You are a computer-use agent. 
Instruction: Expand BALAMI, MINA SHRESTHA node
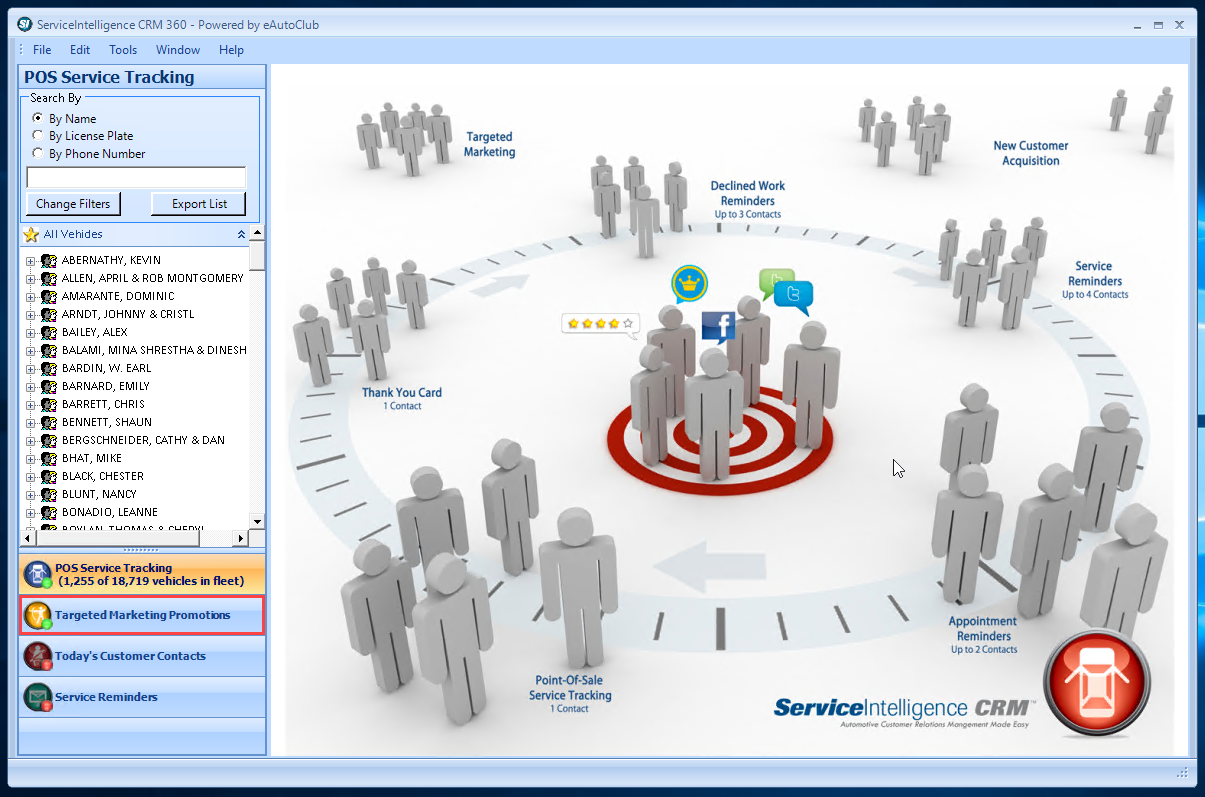pos(30,351)
